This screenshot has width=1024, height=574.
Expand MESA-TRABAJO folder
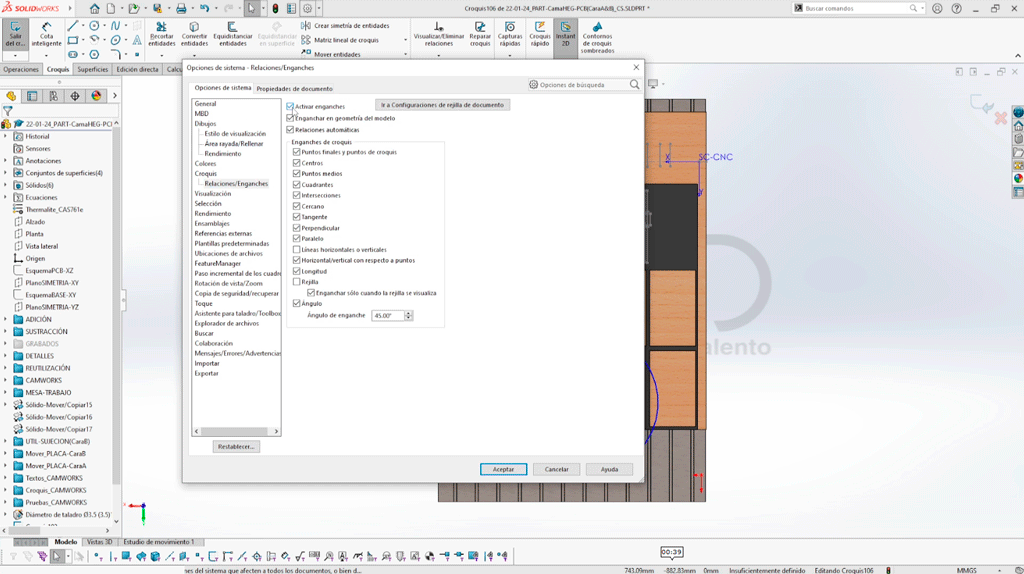(6, 392)
